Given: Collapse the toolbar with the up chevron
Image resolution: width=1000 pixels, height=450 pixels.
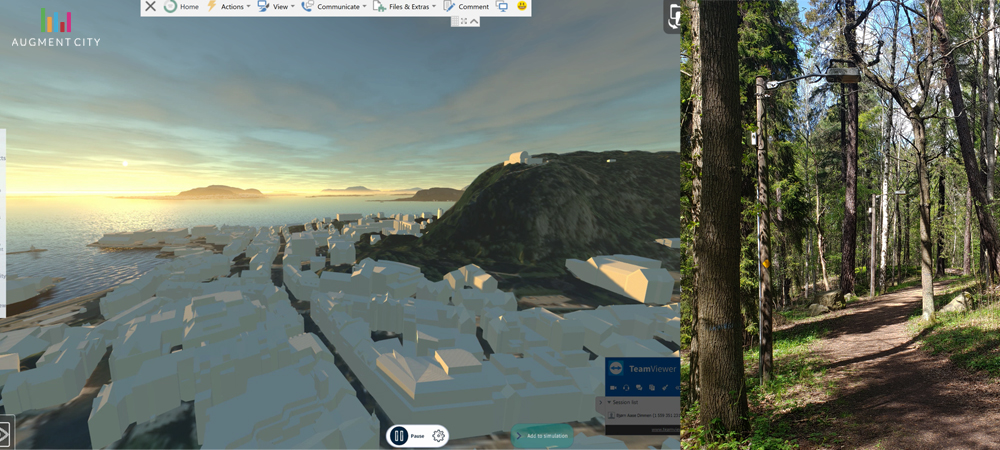Looking at the screenshot, I should pos(474,21).
